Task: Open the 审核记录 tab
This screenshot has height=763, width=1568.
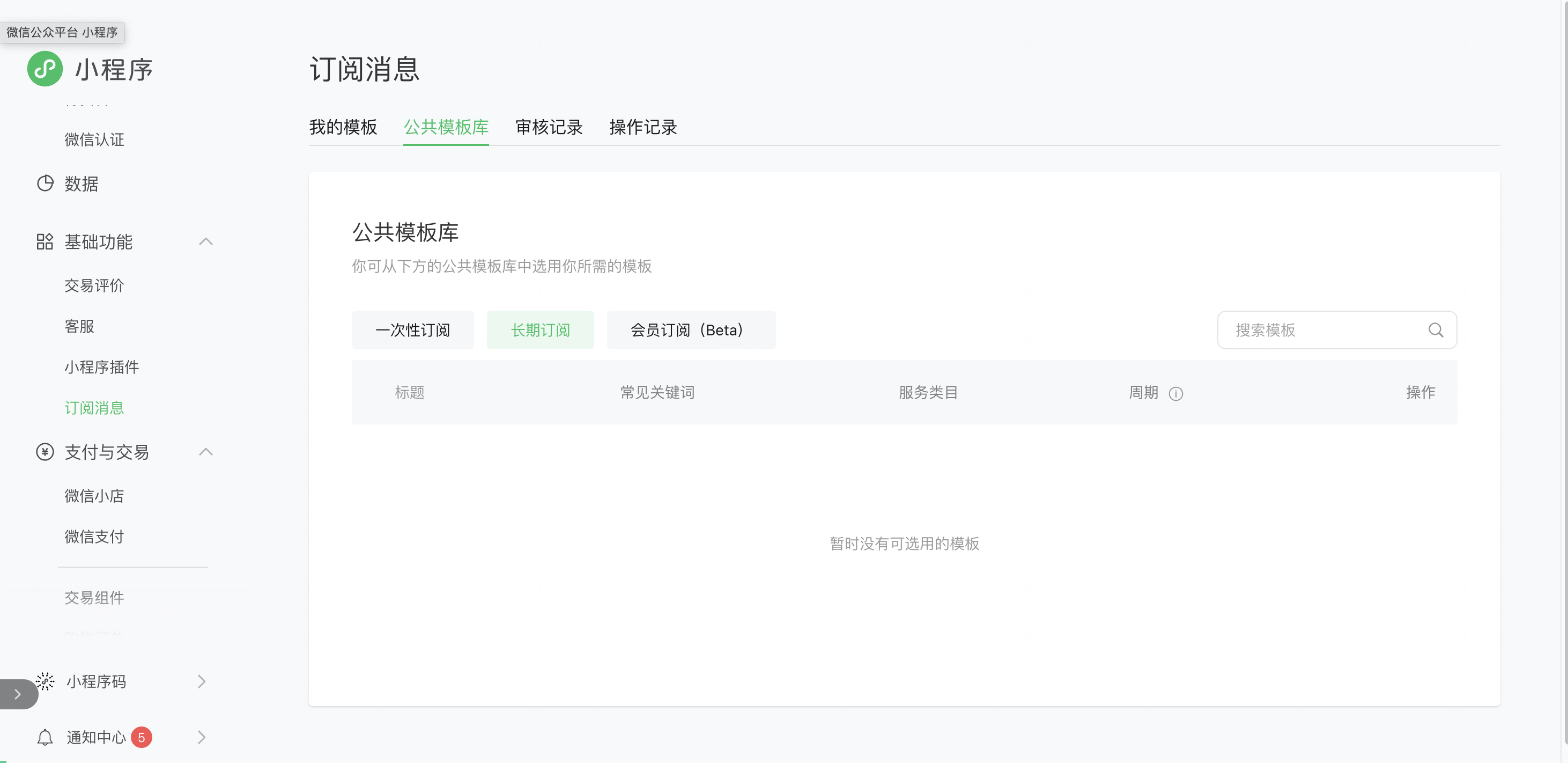Action: coord(549,127)
